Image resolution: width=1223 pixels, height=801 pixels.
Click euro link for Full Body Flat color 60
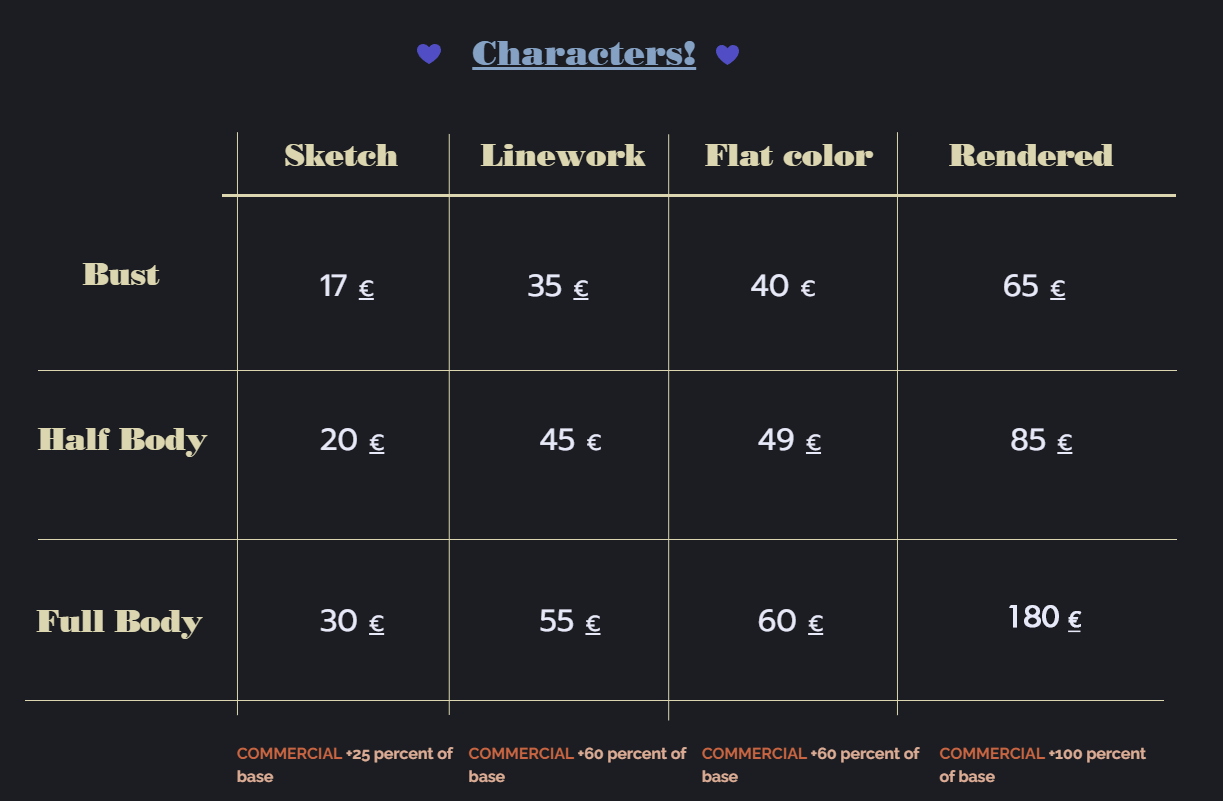(816, 624)
